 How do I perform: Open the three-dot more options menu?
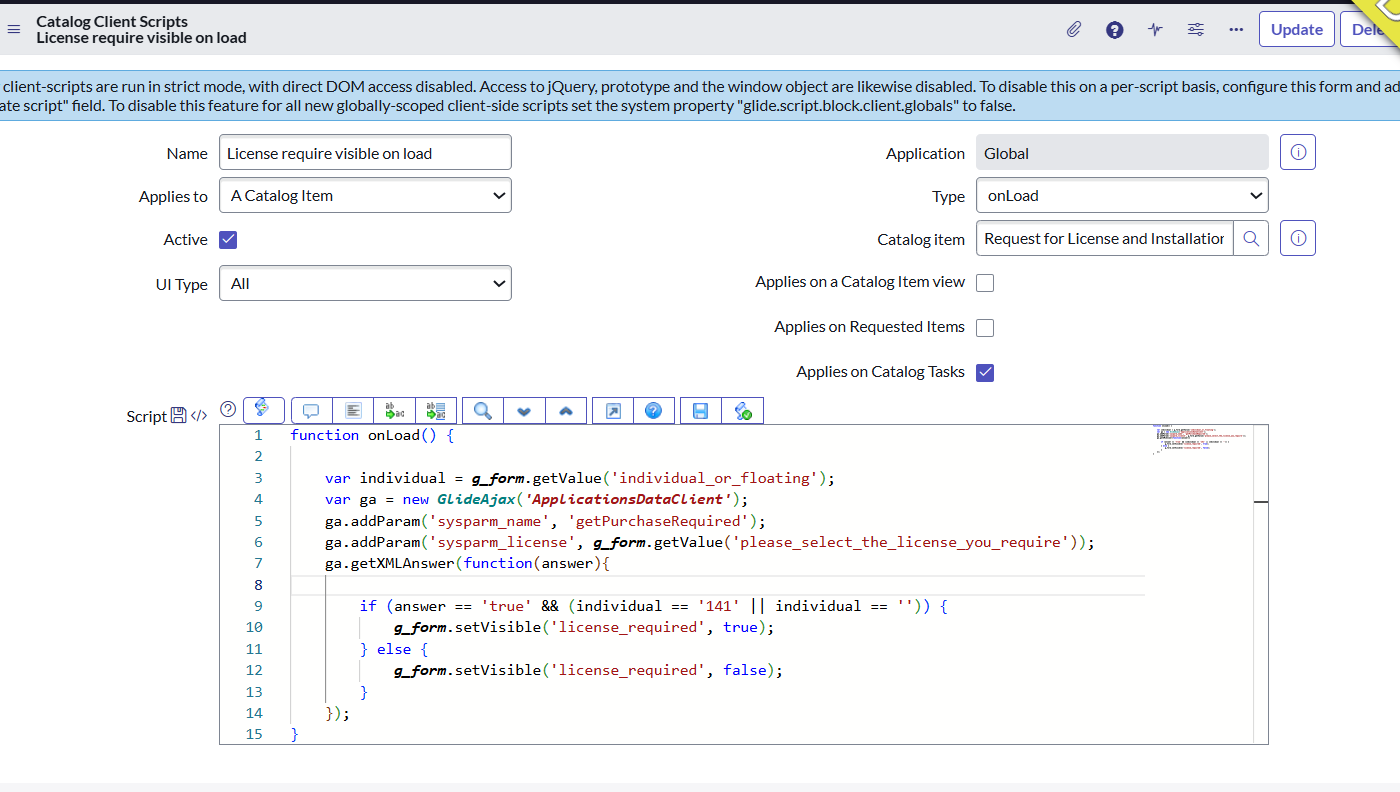coord(1236,30)
